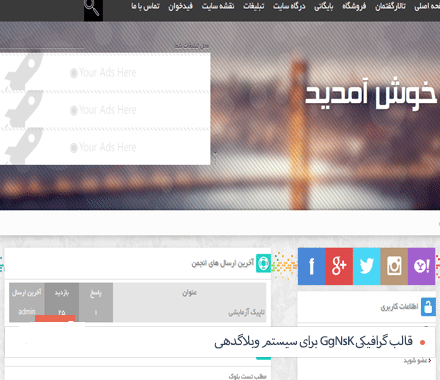Image resolution: width=440 pixels, height=380 pixels.
Task: Click the admin last poster link
Action: point(27,312)
